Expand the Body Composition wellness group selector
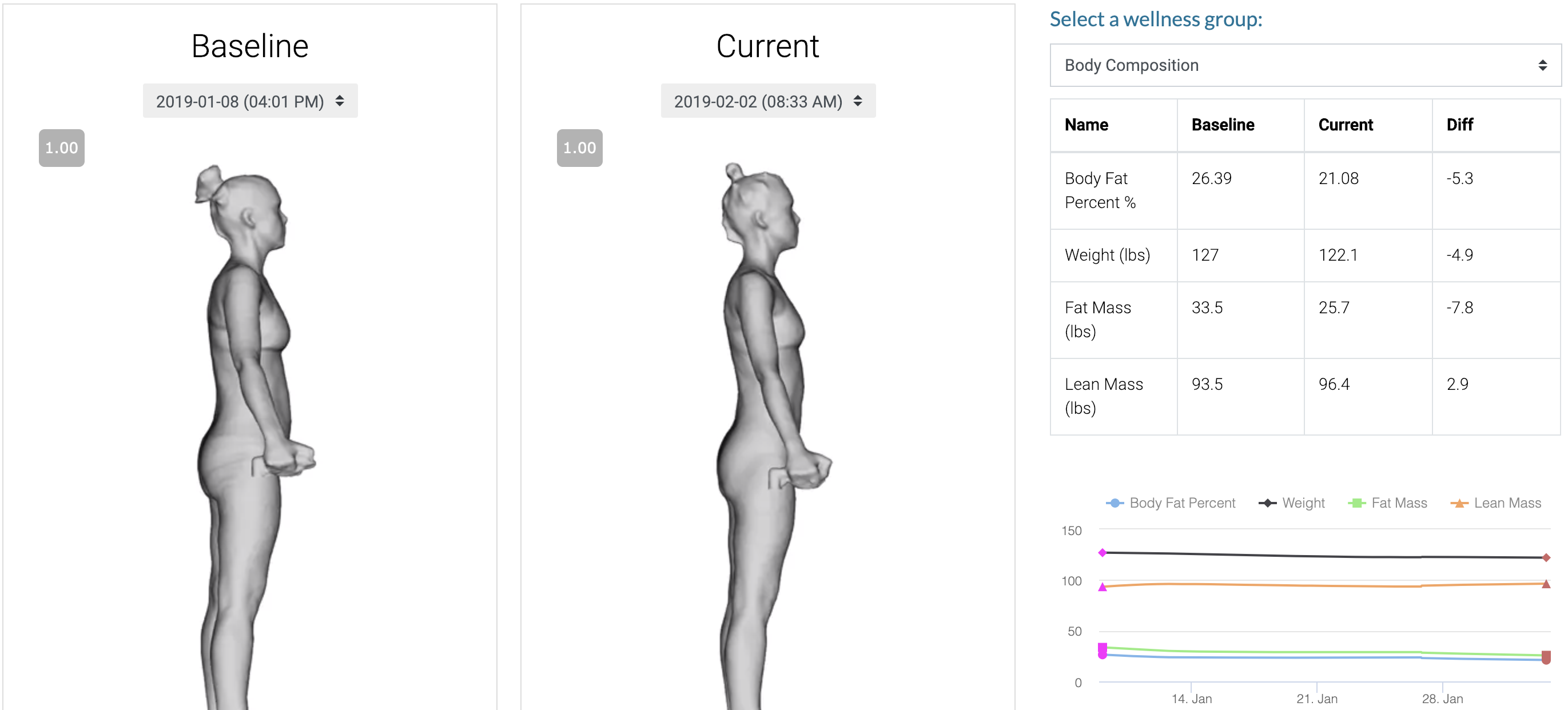This screenshot has width=1568, height=710. [1304, 65]
